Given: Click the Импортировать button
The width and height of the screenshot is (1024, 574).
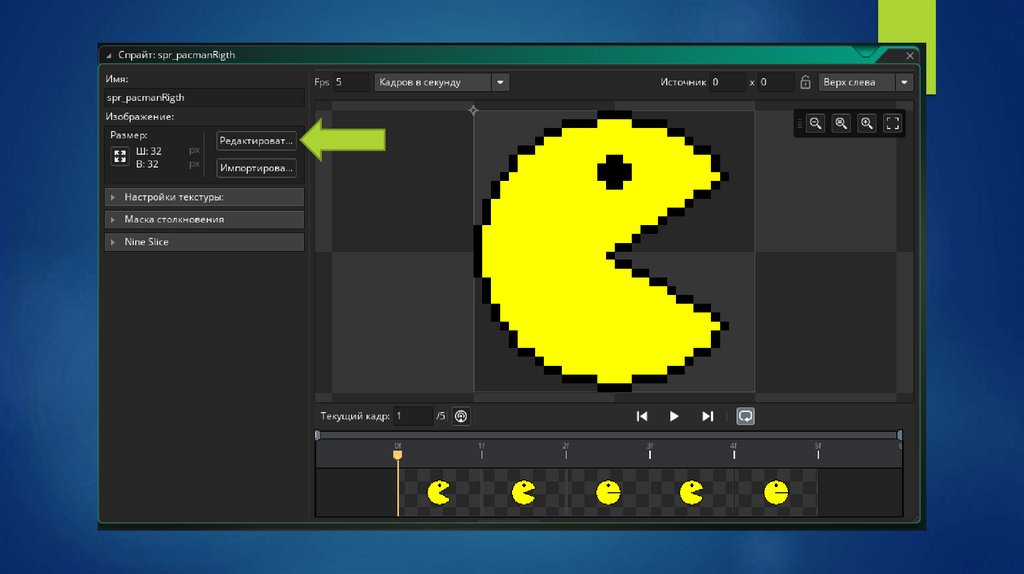Looking at the screenshot, I should pyautogui.click(x=256, y=168).
